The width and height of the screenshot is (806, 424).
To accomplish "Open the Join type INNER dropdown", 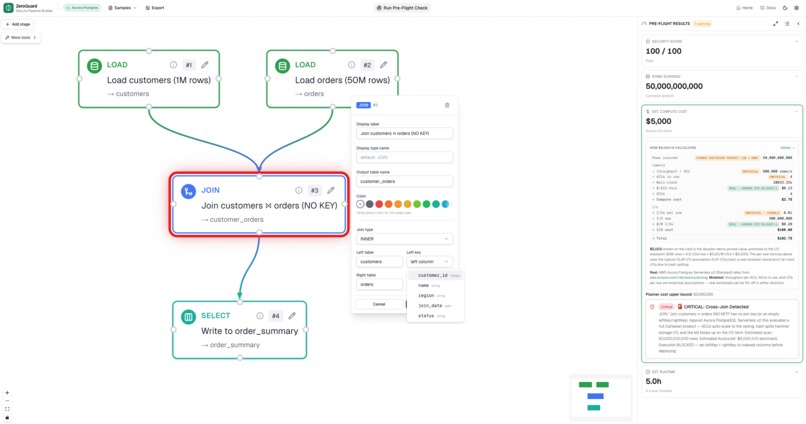I will 405,239.
